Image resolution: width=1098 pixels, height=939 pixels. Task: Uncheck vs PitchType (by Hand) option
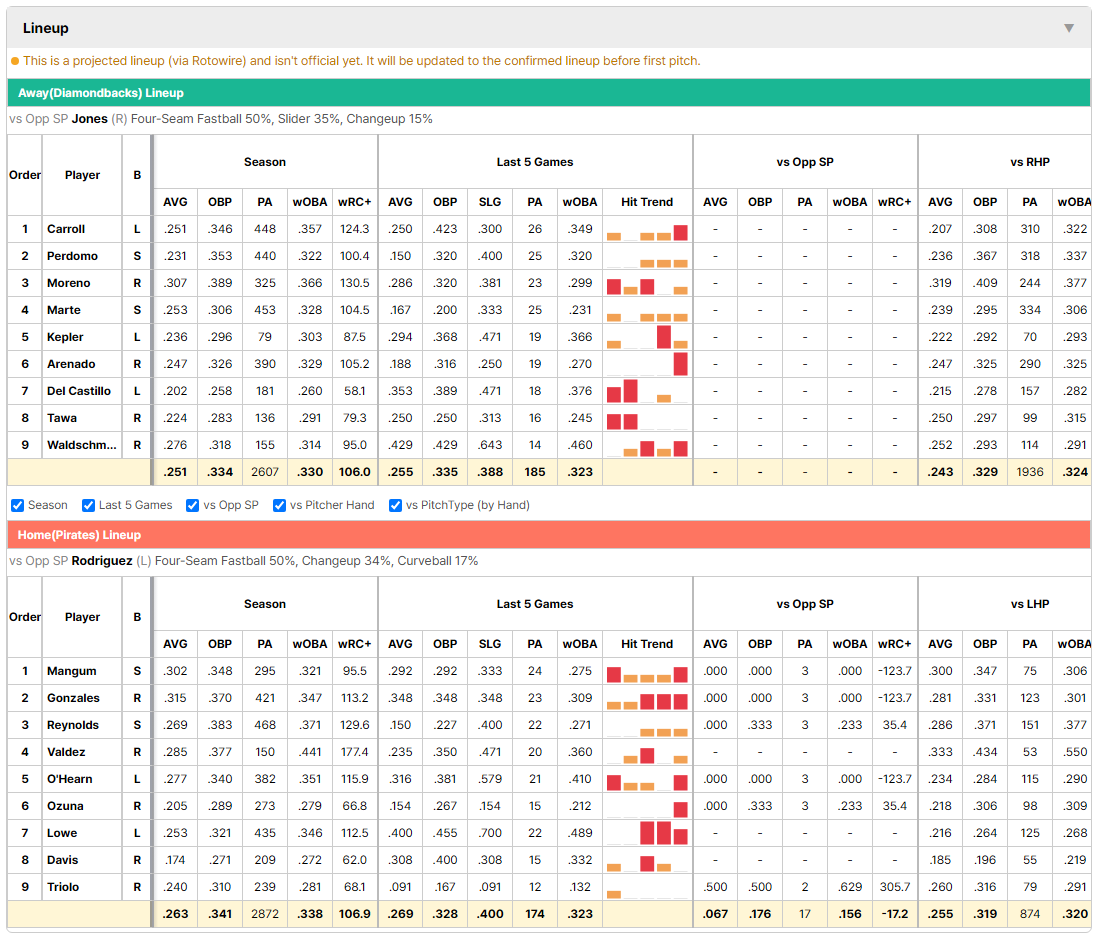pyautogui.click(x=396, y=506)
